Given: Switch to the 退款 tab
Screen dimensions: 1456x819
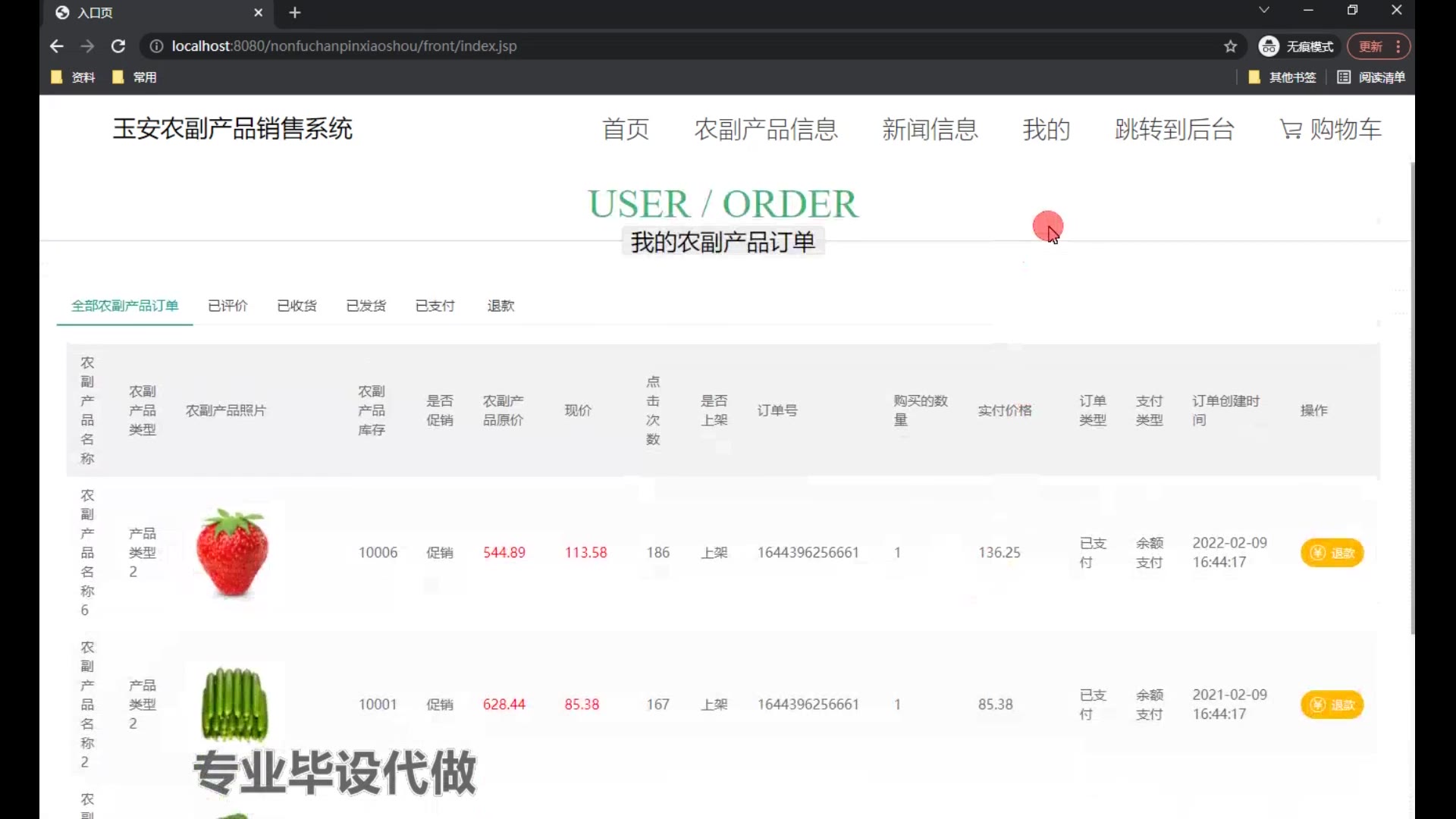Looking at the screenshot, I should [500, 306].
